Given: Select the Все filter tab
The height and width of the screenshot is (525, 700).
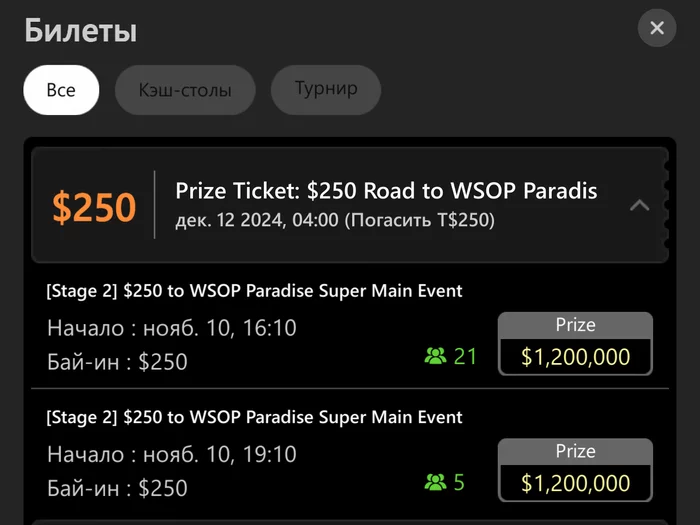Looking at the screenshot, I should tap(61, 90).
